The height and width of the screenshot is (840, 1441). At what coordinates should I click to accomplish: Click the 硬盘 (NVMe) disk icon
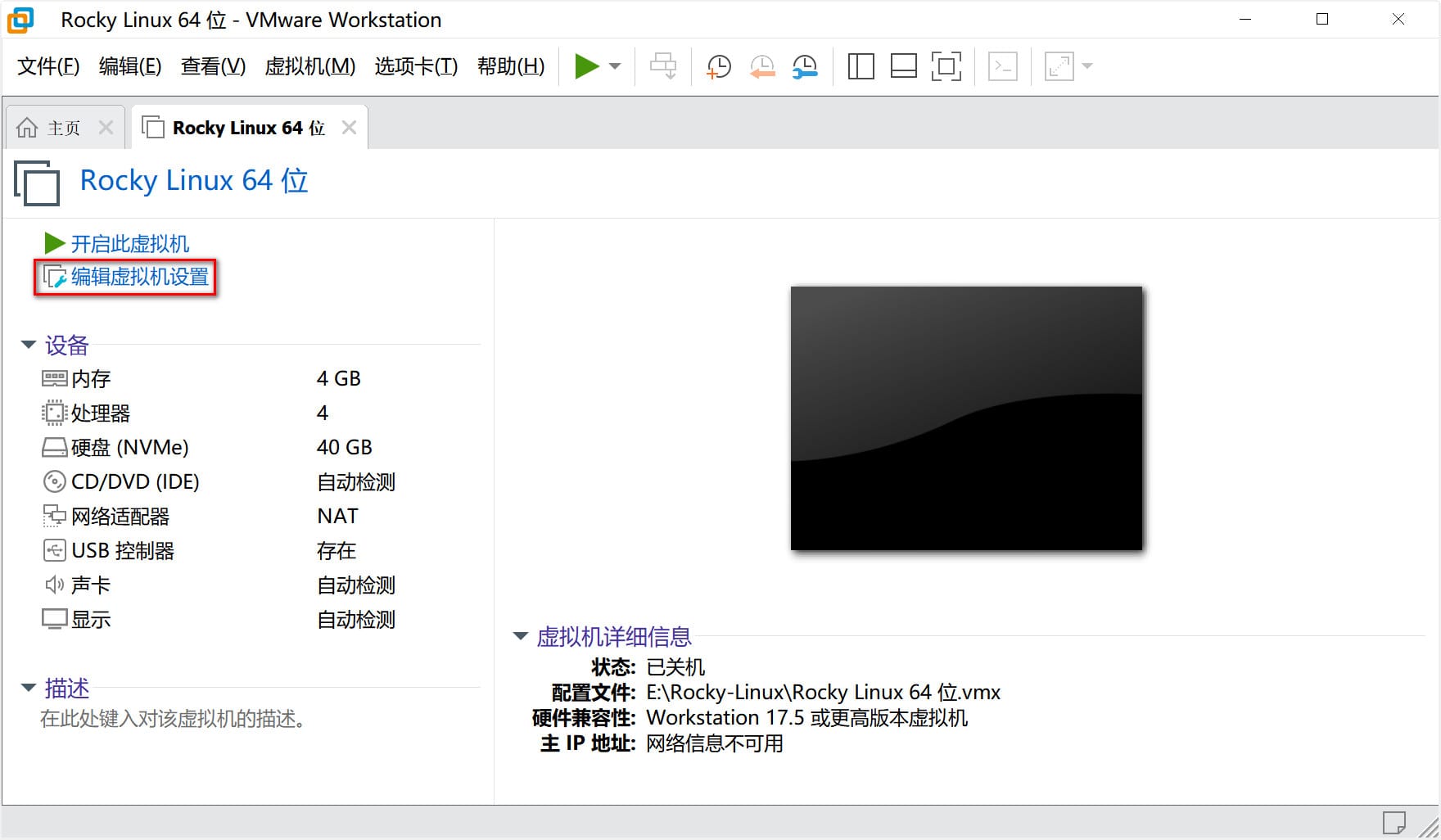click(x=54, y=447)
